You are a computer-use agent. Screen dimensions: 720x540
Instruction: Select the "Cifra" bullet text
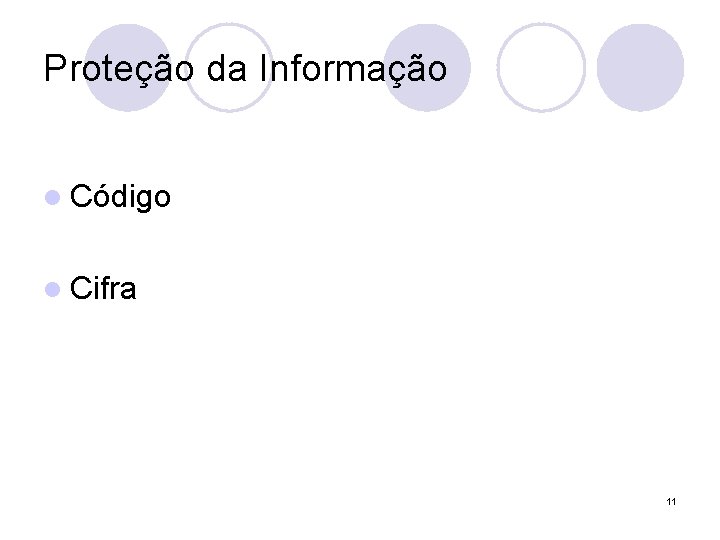[x=103, y=289]
